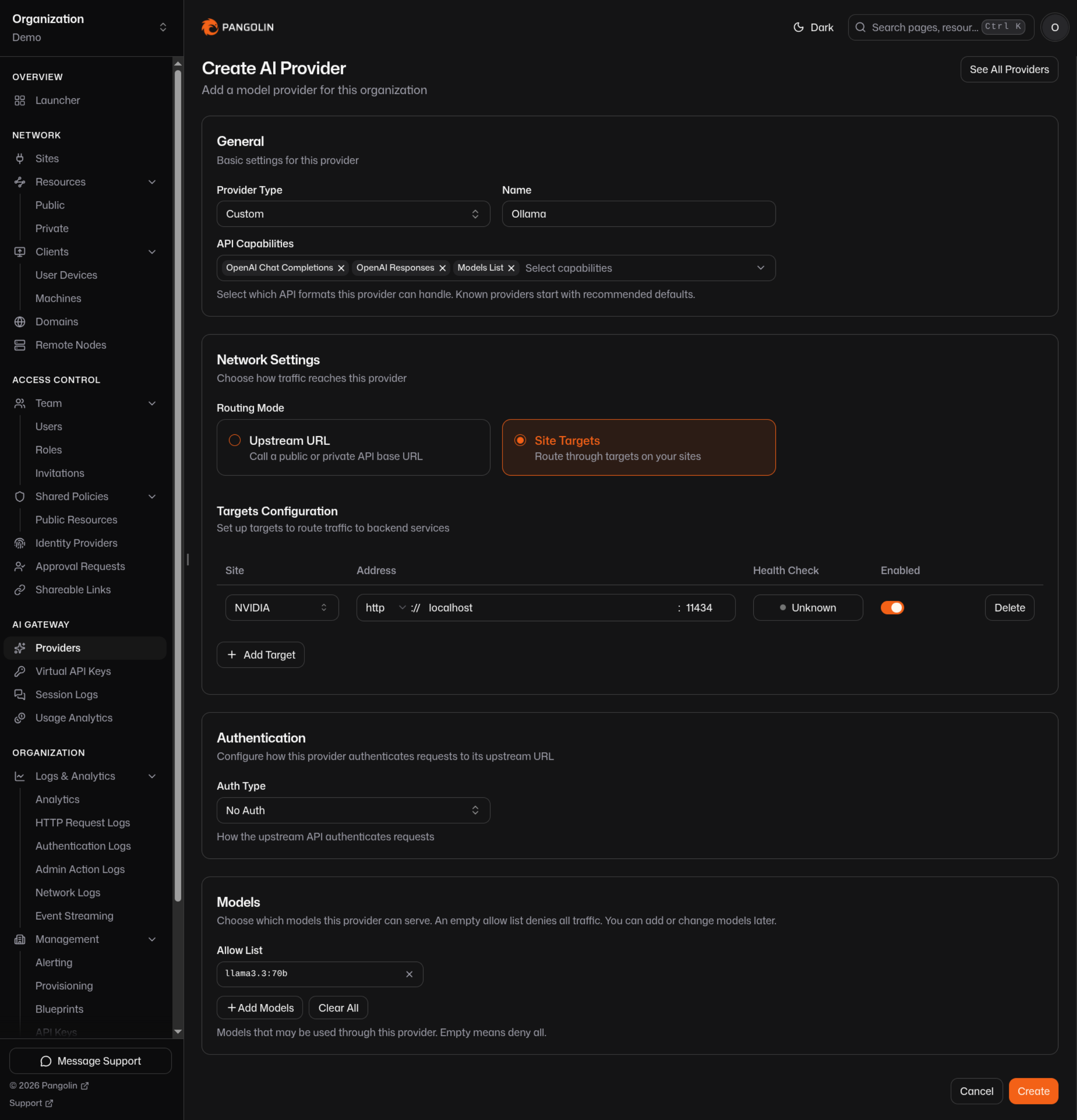Click the search magnifier icon
This screenshot has height=1120, width=1077.
pos(860,27)
